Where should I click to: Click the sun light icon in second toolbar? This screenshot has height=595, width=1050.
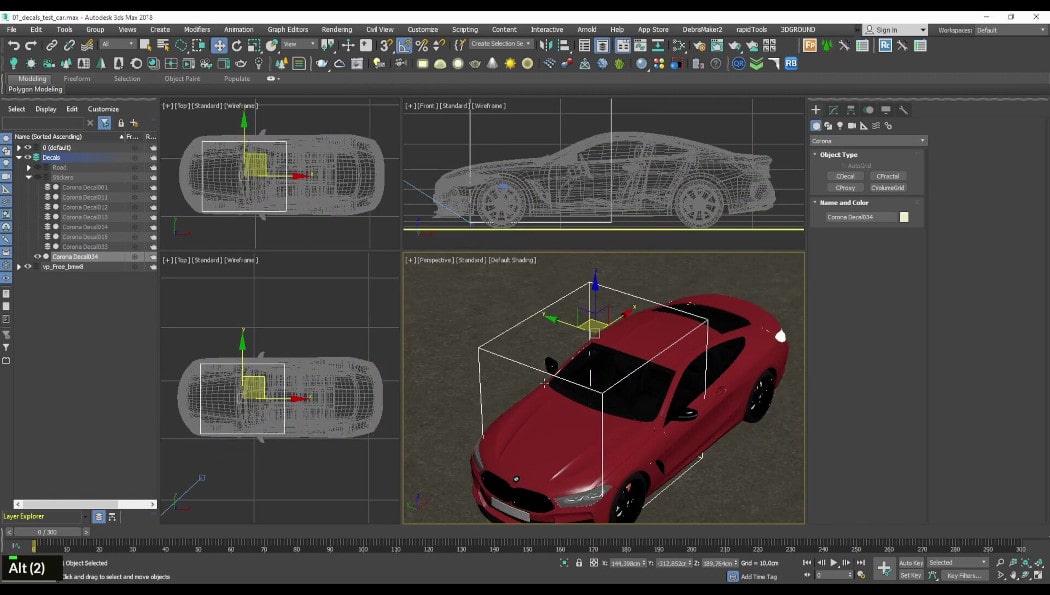tap(510, 64)
